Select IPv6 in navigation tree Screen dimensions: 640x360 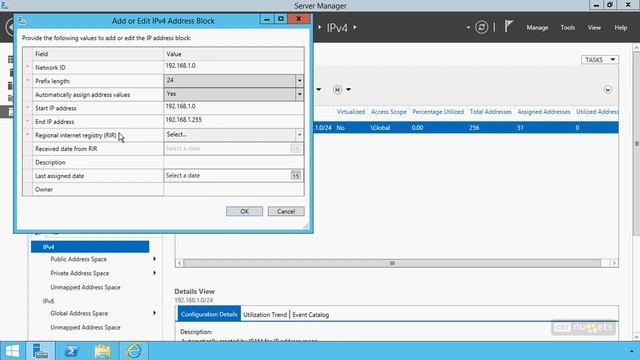point(48,301)
